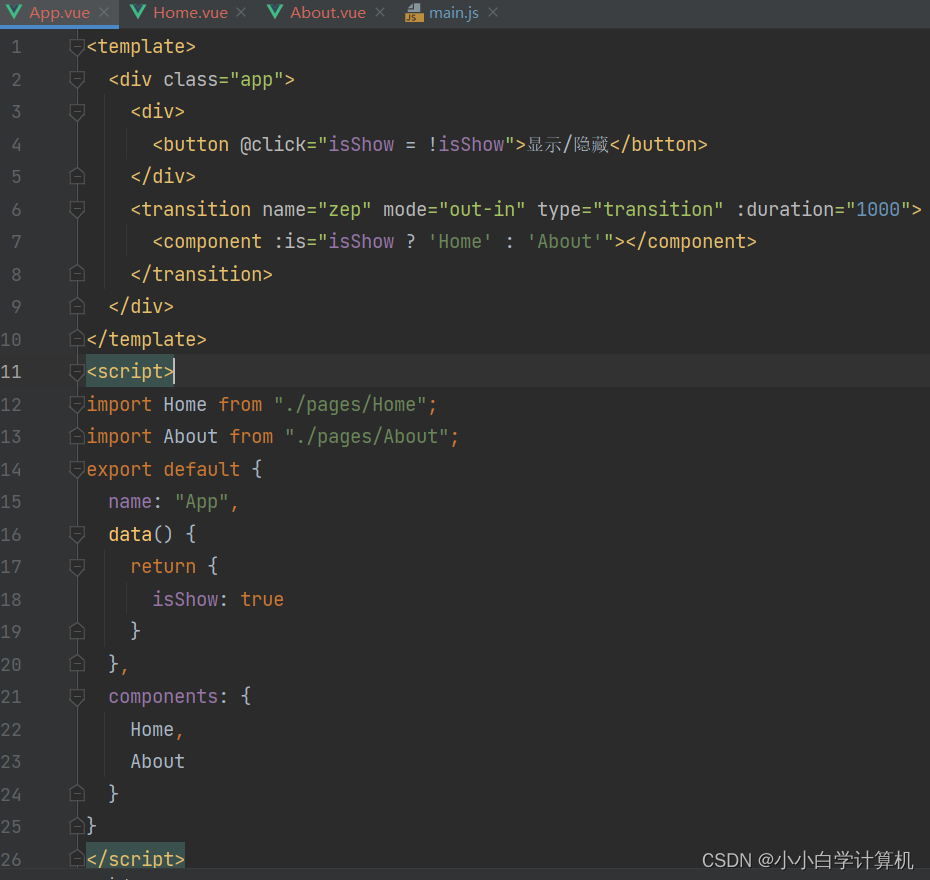
Task: Collapse the components block at line 21
Action: coord(77,696)
